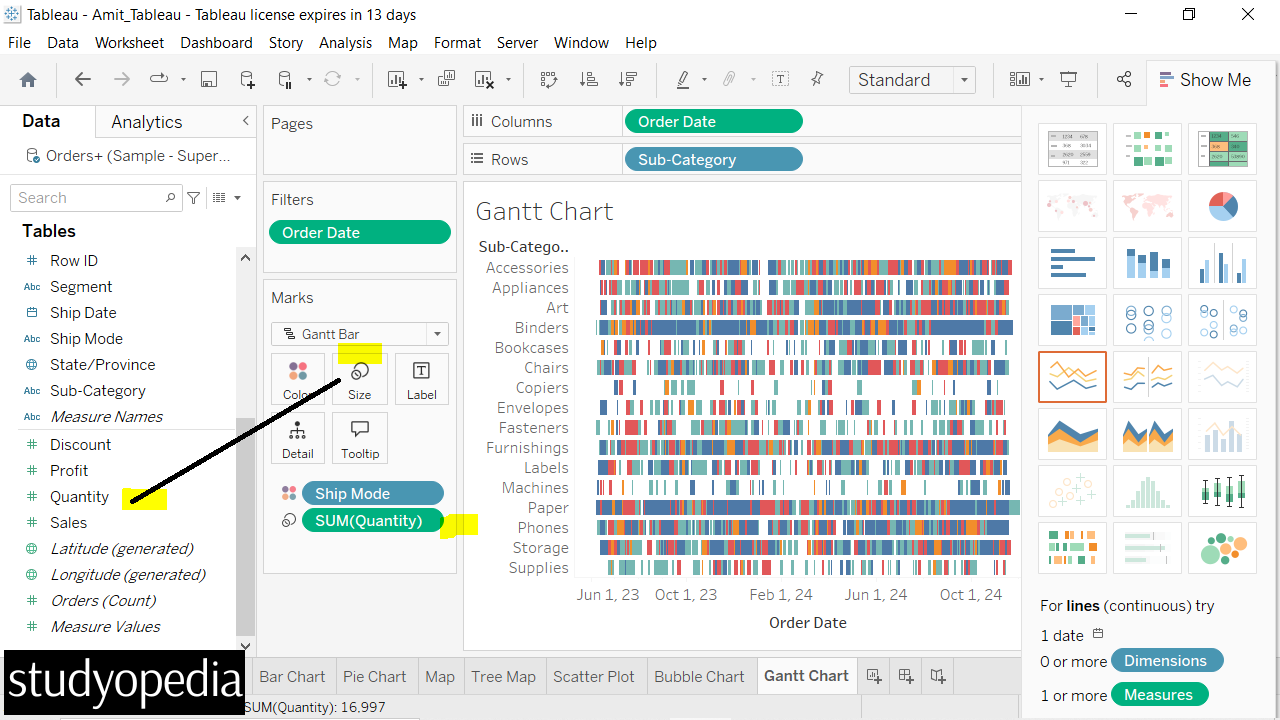Select the treemap chart in Show Me
This screenshot has height=720, width=1280.
click(x=1072, y=320)
